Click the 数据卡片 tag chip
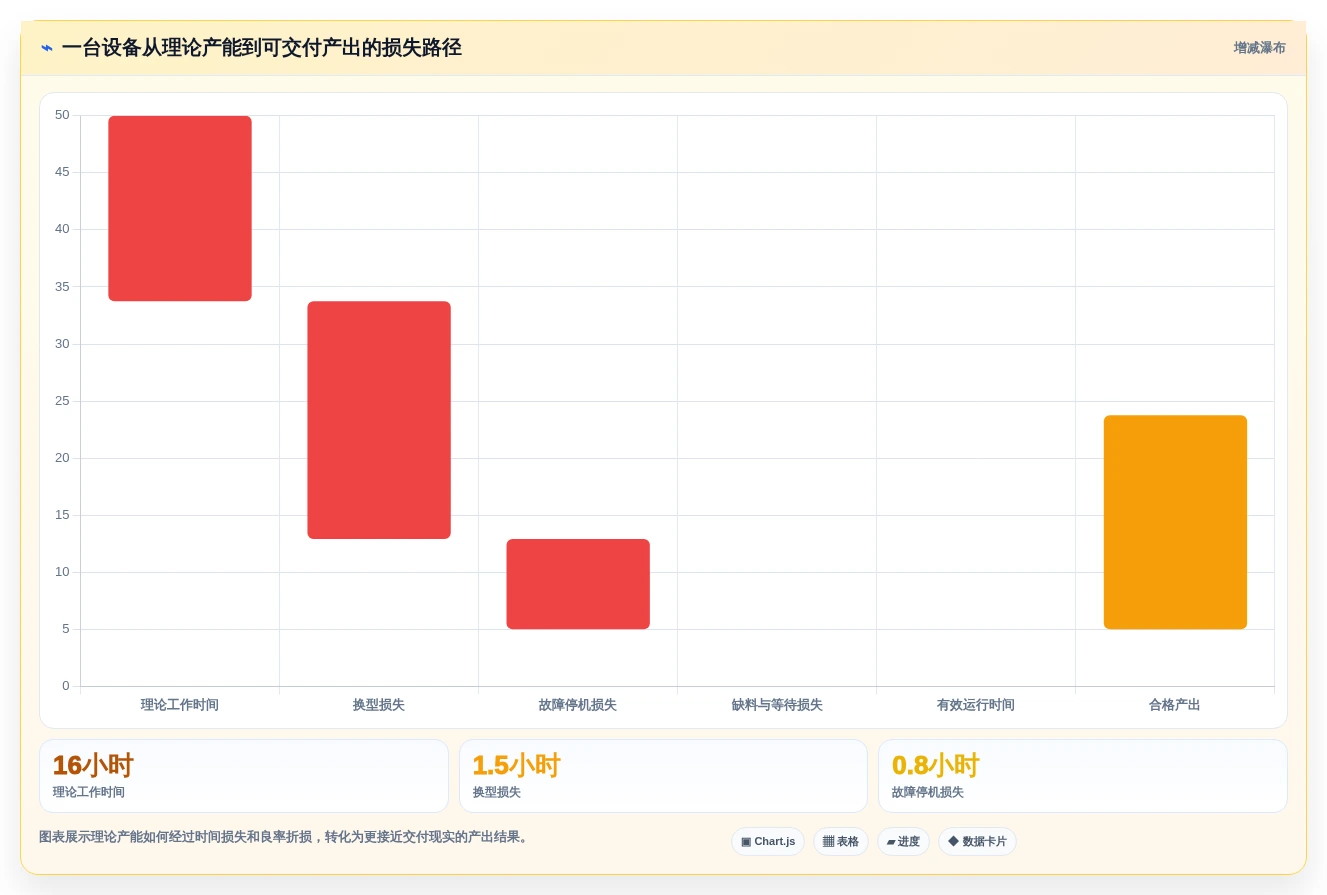Screen dimensions: 1327x895 pos(977,842)
